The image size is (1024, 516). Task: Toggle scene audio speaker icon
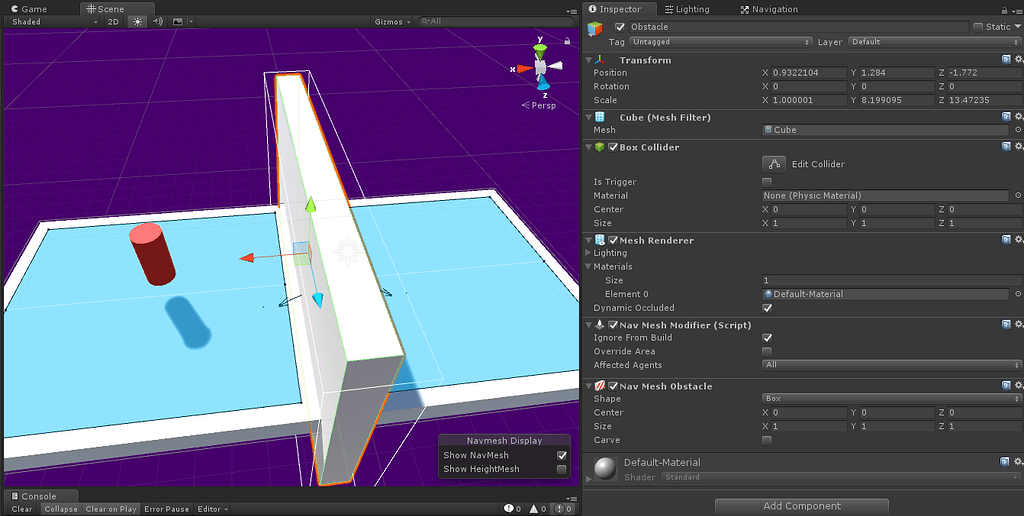coord(157,22)
